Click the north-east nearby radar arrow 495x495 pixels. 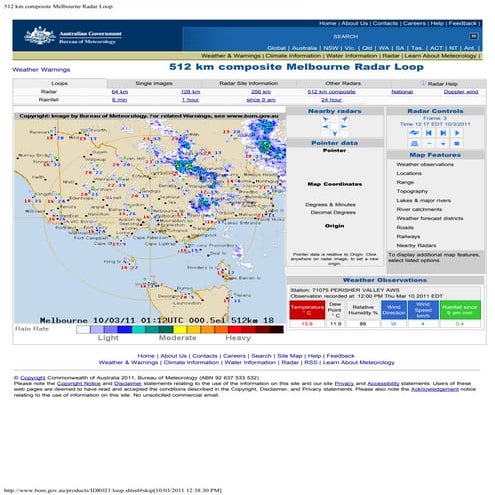[x=344, y=119]
